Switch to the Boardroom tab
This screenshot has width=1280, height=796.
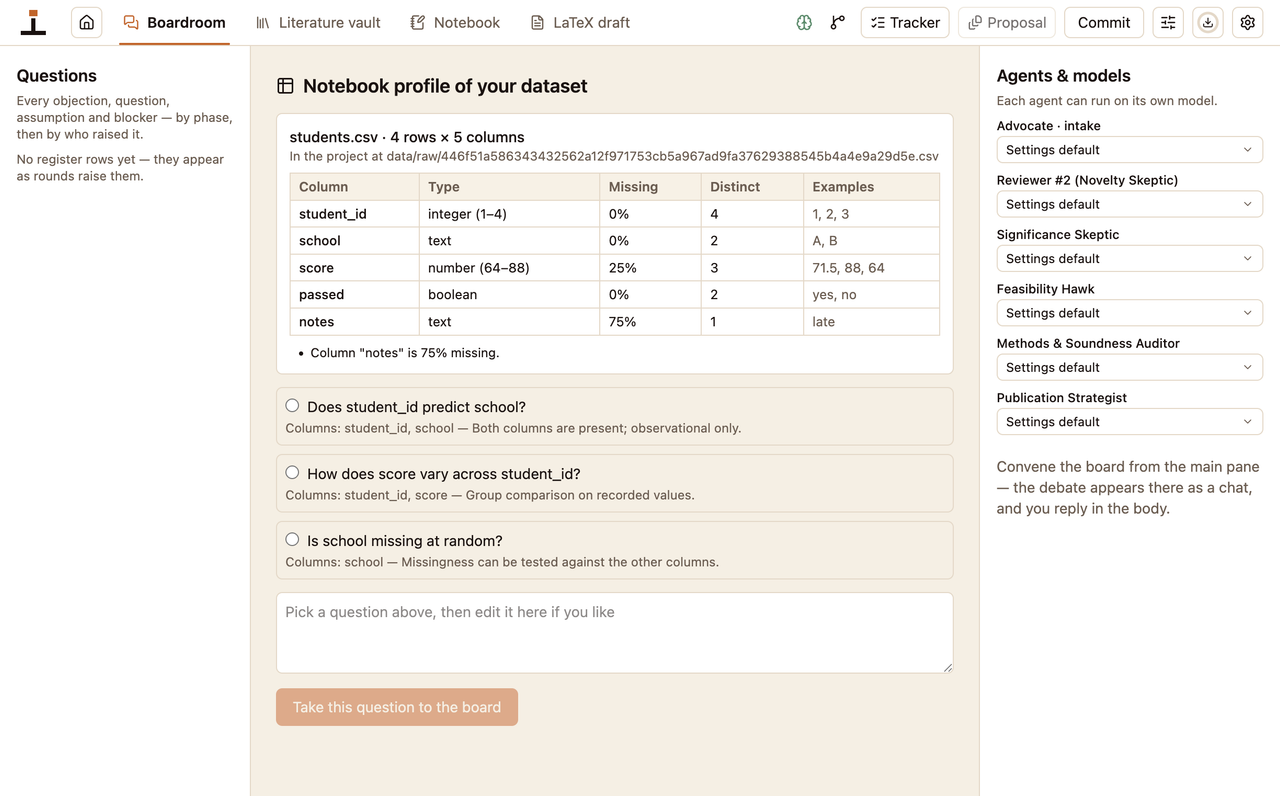tap(174, 22)
